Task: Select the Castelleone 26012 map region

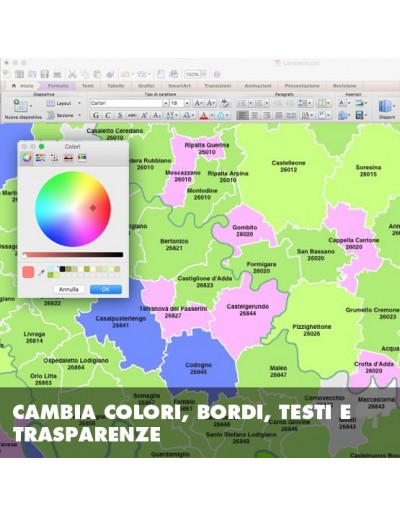Action: click(288, 166)
